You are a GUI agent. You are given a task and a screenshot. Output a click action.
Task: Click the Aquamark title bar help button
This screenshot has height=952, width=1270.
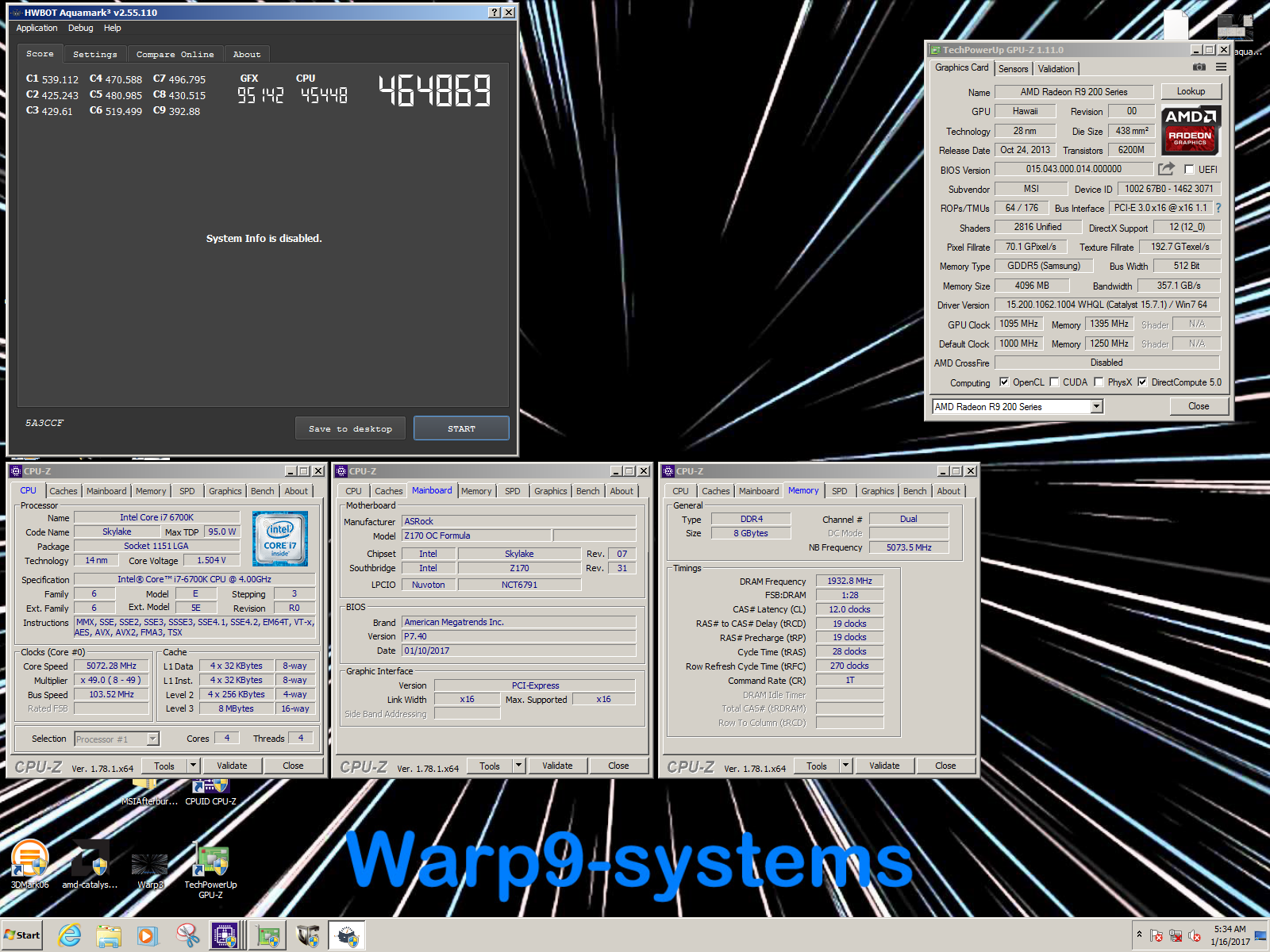pyautogui.click(x=495, y=13)
